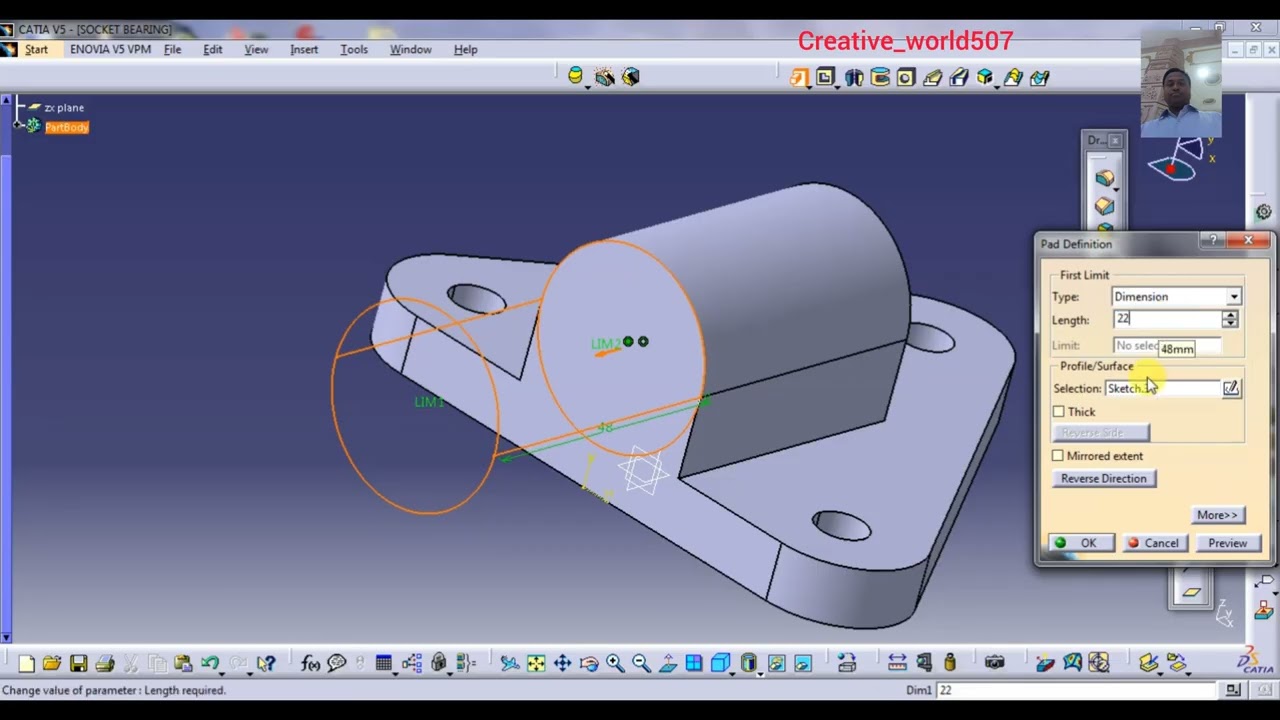This screenshot has height=720, width=1280.
Task: Select the Shaft tool in top toolbar
Action: tap(853, 77)
